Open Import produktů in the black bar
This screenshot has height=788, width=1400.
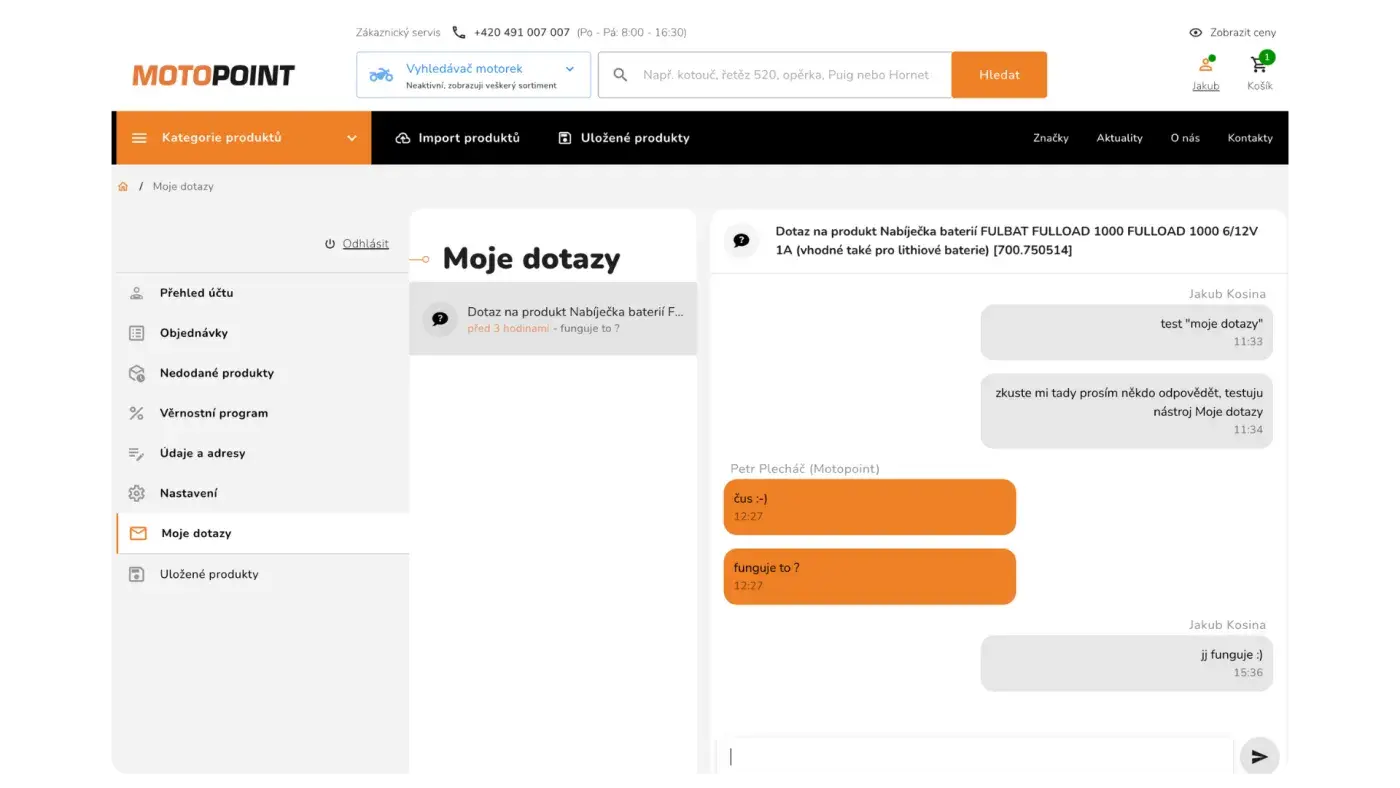(x=458, y=138)
